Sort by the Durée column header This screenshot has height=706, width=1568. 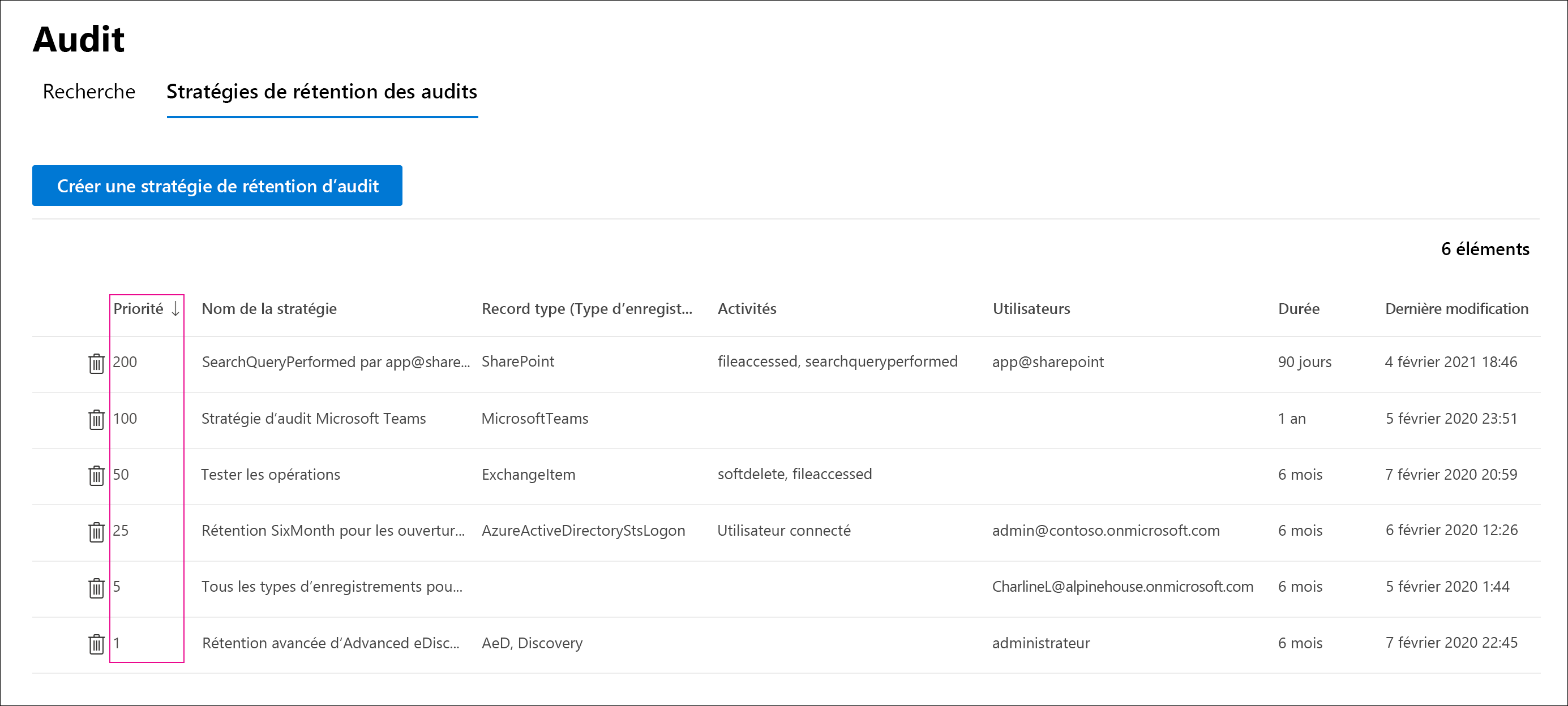pyautogui.click(x=1299, y=309)
